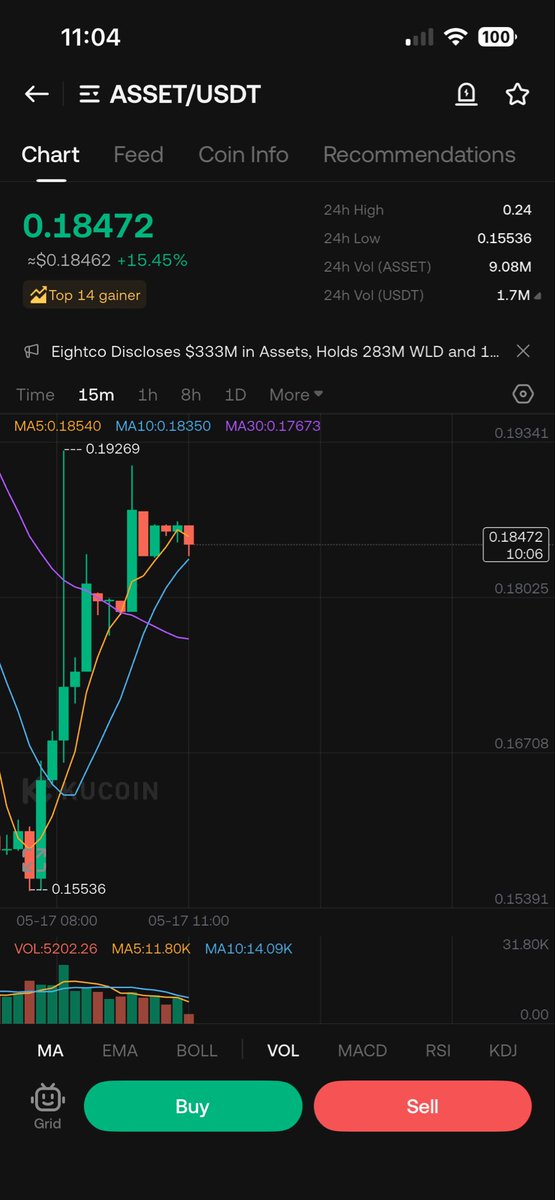Viewport: 555px width, 1200px height.
Task: Open the Top 14 gainer badge
Action: tap(85, 295)
